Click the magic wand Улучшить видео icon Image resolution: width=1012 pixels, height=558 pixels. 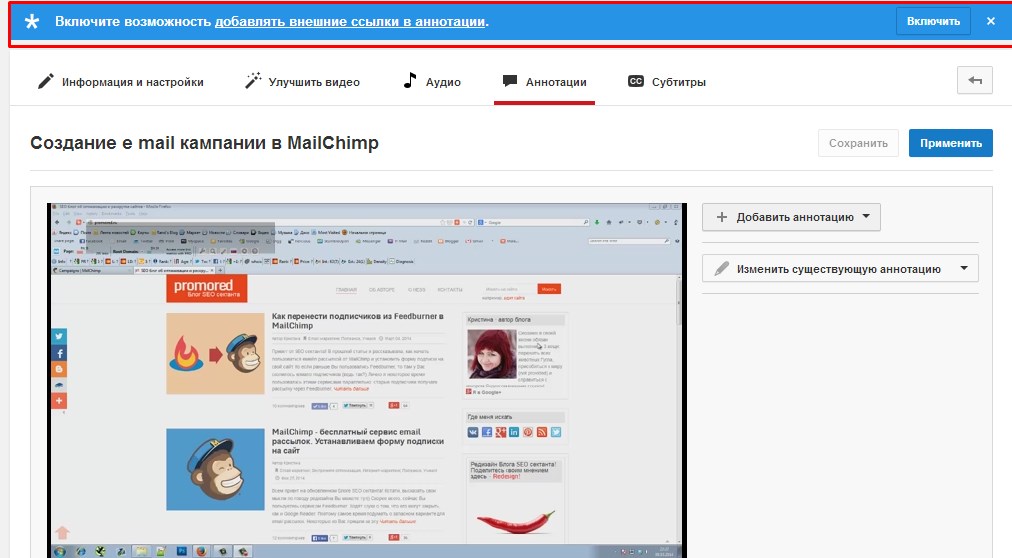coord(253,82)
